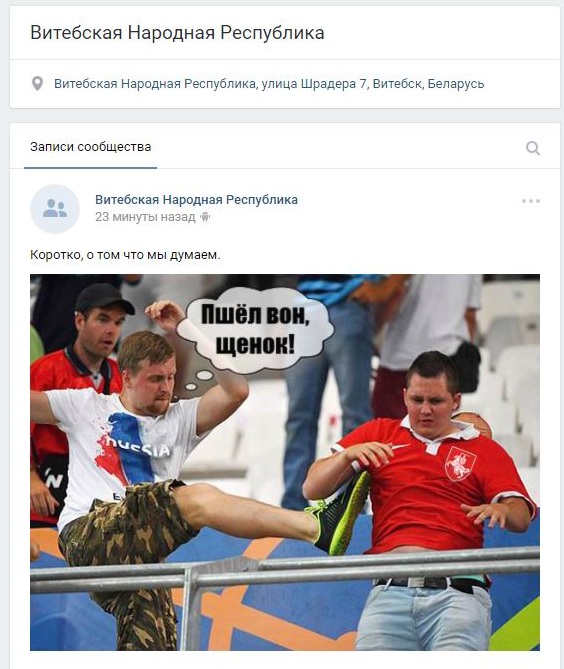The width and height of the screenshot is (564, 669).
Task: Open the 23 минуты назад timestamp link
Action: [145, 217]
